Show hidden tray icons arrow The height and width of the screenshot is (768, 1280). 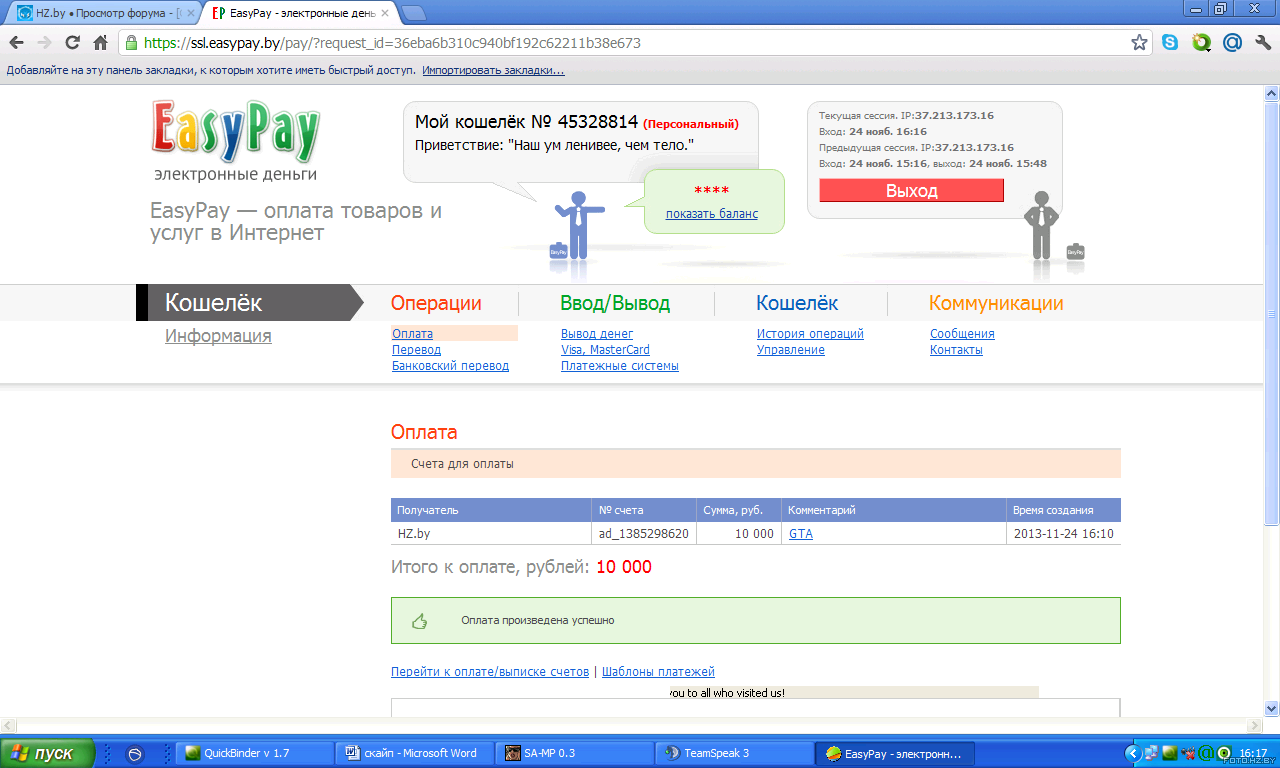(x=1133, y=753)
